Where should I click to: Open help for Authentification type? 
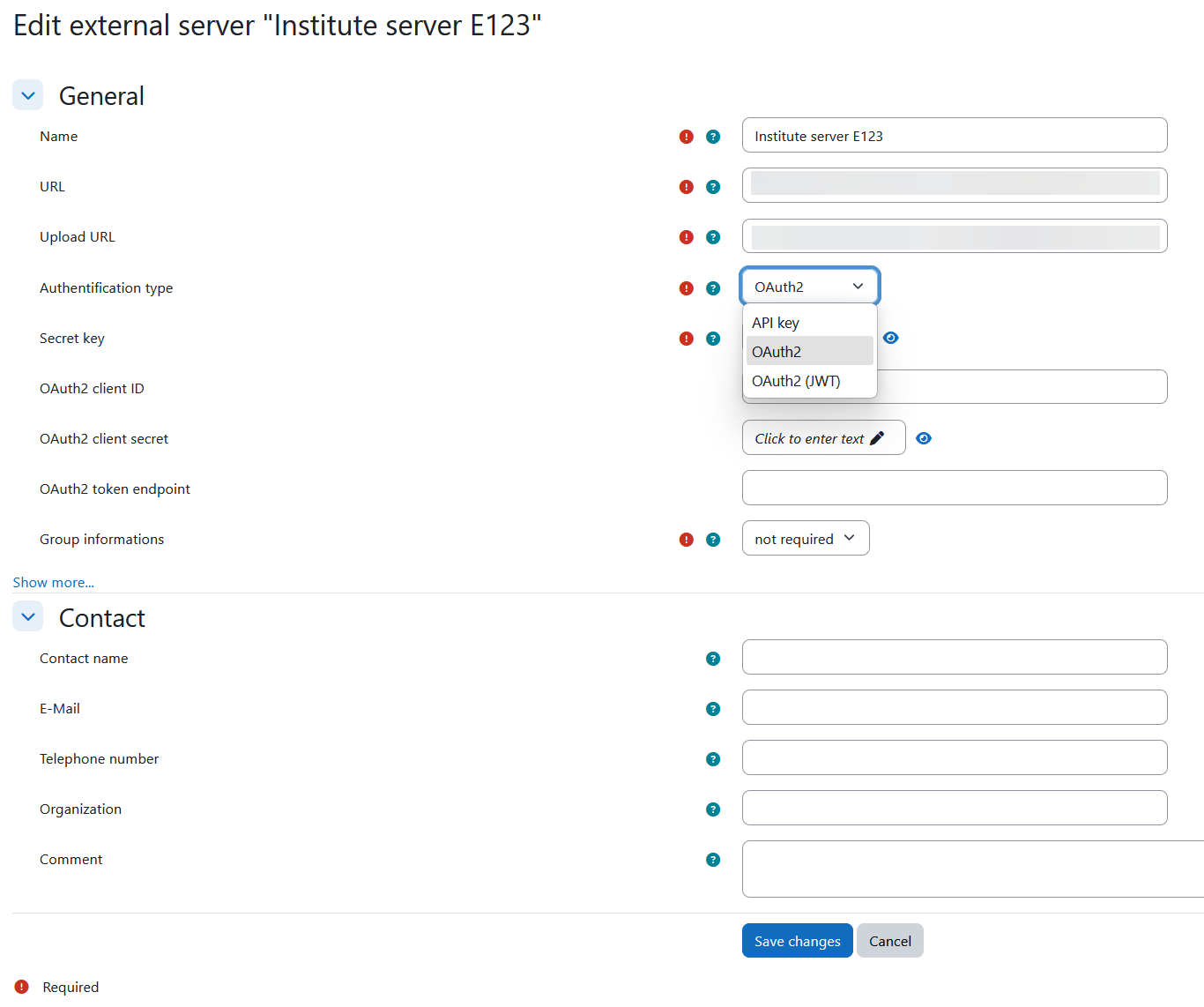(713, 288)
